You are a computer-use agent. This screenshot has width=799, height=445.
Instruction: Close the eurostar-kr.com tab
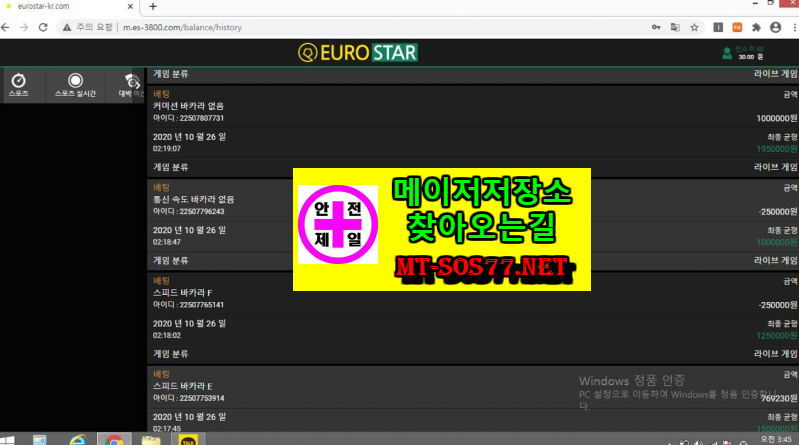[x=130, y=7]
